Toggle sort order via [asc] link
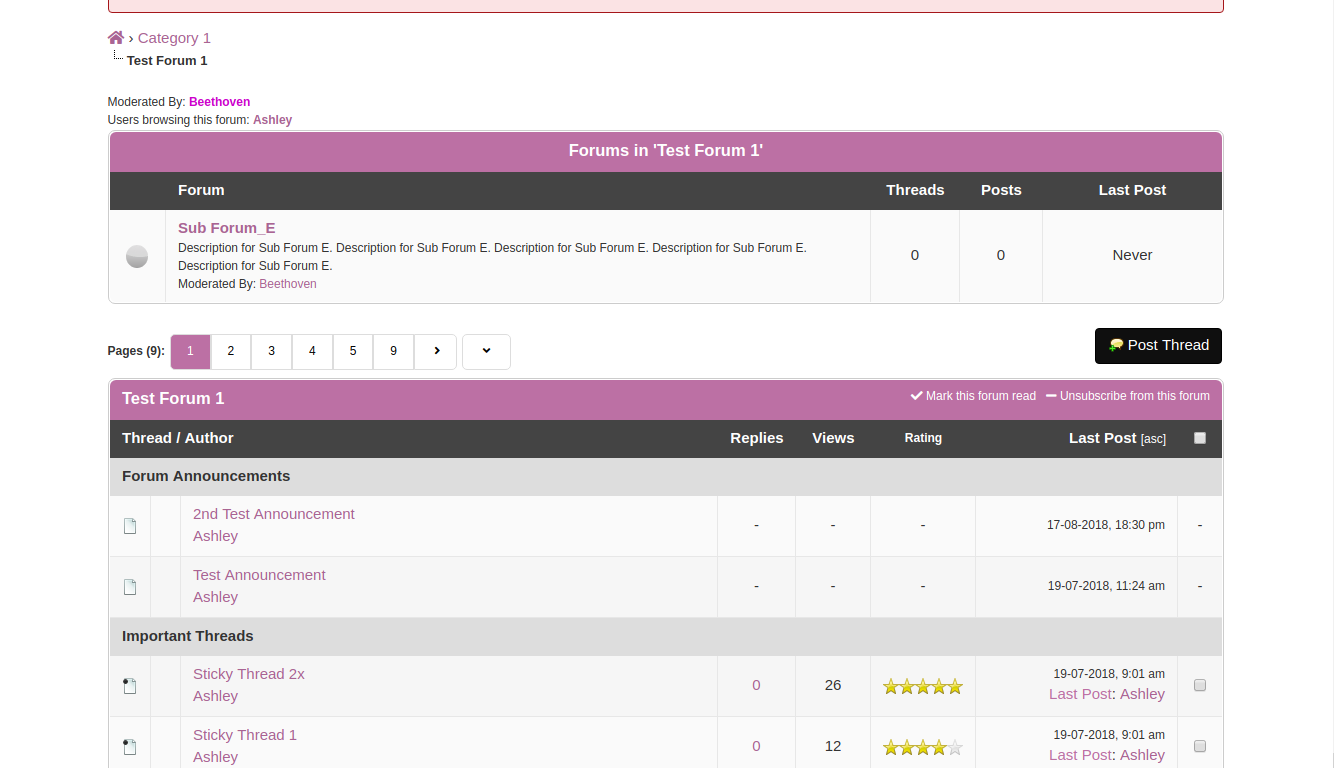 coord(1153,439)
